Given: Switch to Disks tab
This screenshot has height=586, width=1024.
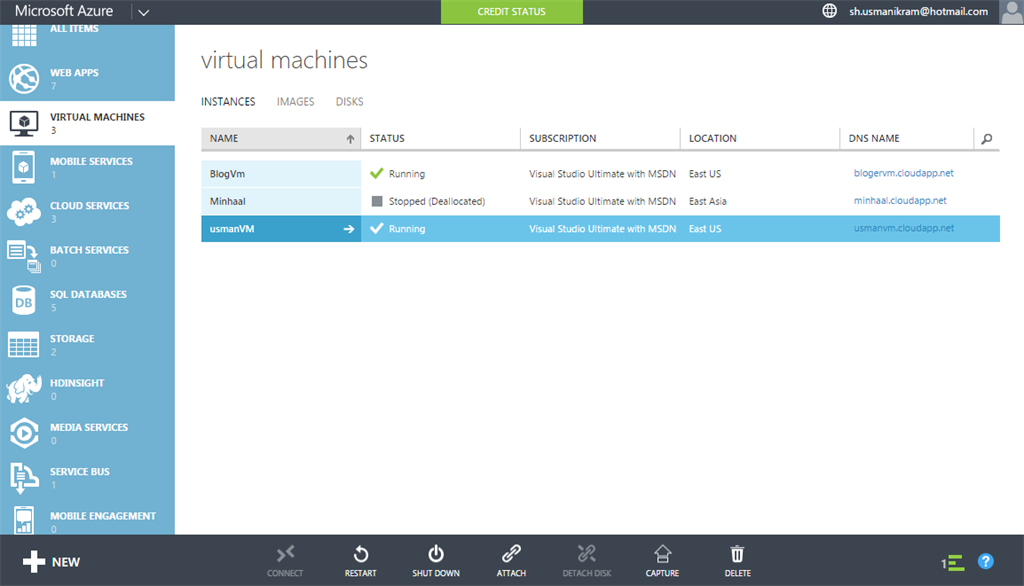Looking at the screenshot, I should [349, 102].
